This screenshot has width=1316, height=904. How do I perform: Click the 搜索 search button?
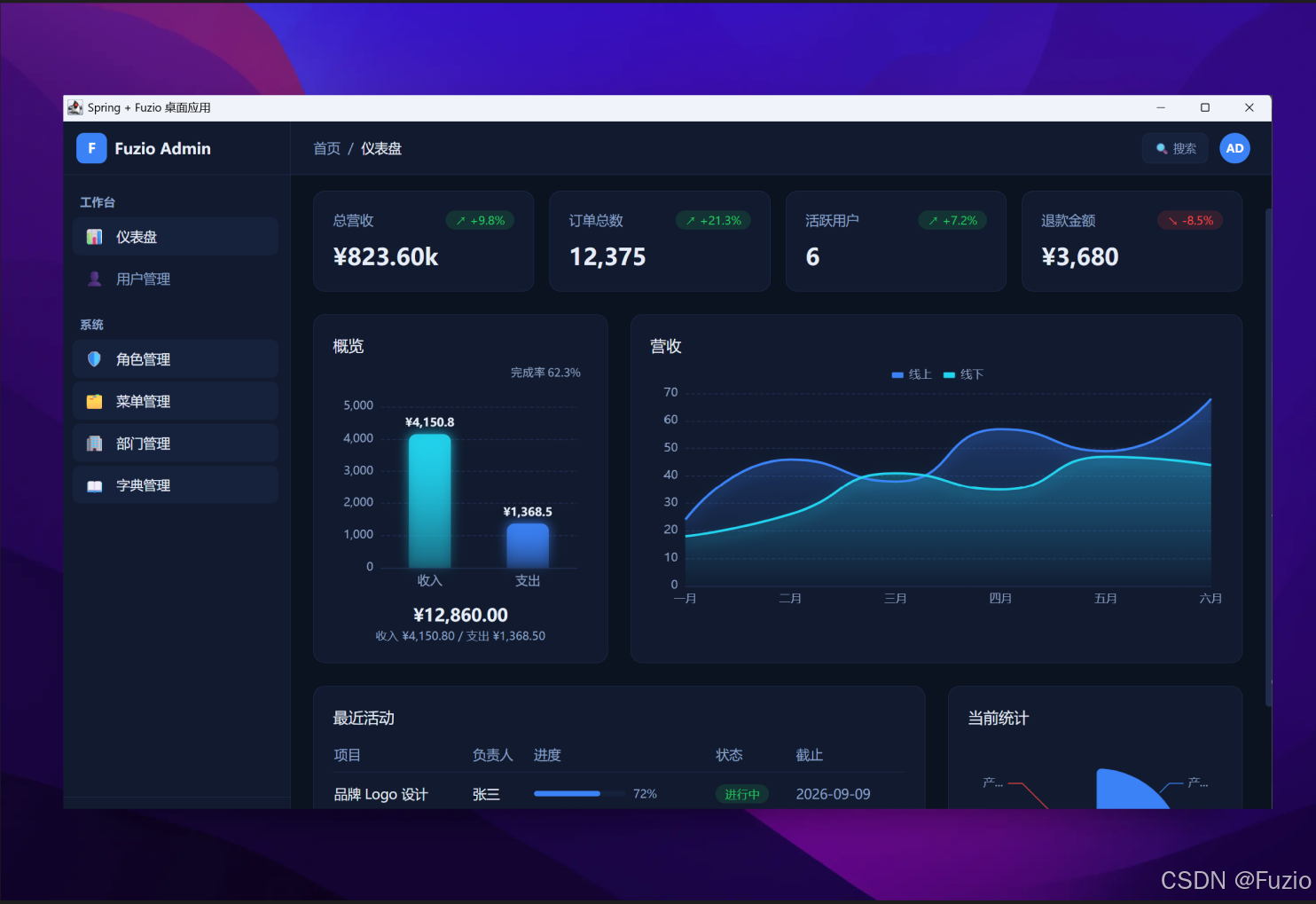tap(1175, 148)
